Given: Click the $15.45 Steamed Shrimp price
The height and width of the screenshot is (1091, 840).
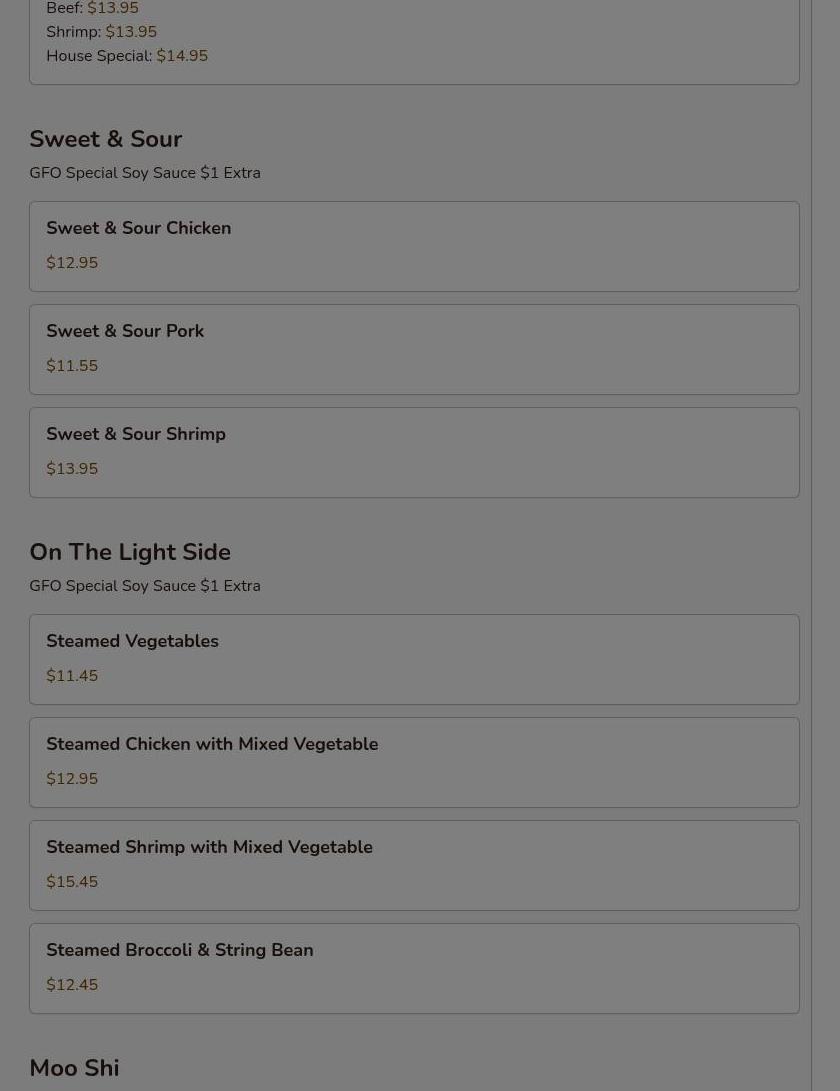Looking at the screenshot, I should [x=72, y=882].
